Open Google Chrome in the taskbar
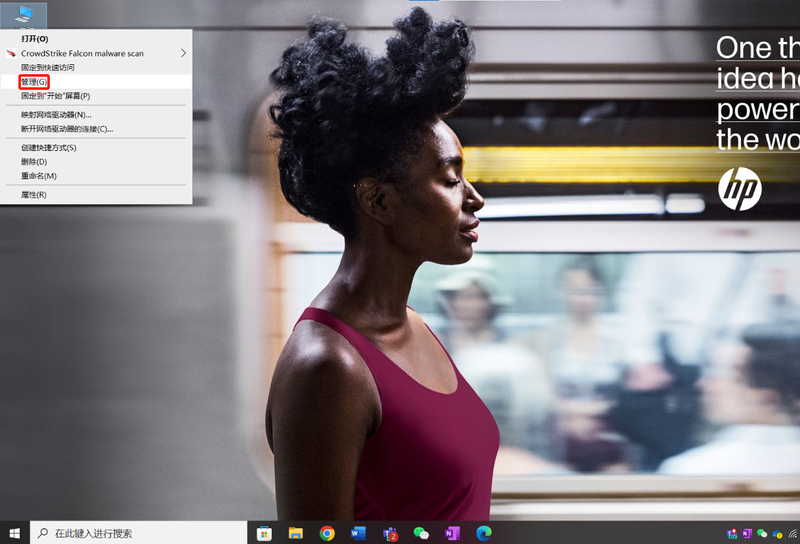 click(x=327, y=533)
